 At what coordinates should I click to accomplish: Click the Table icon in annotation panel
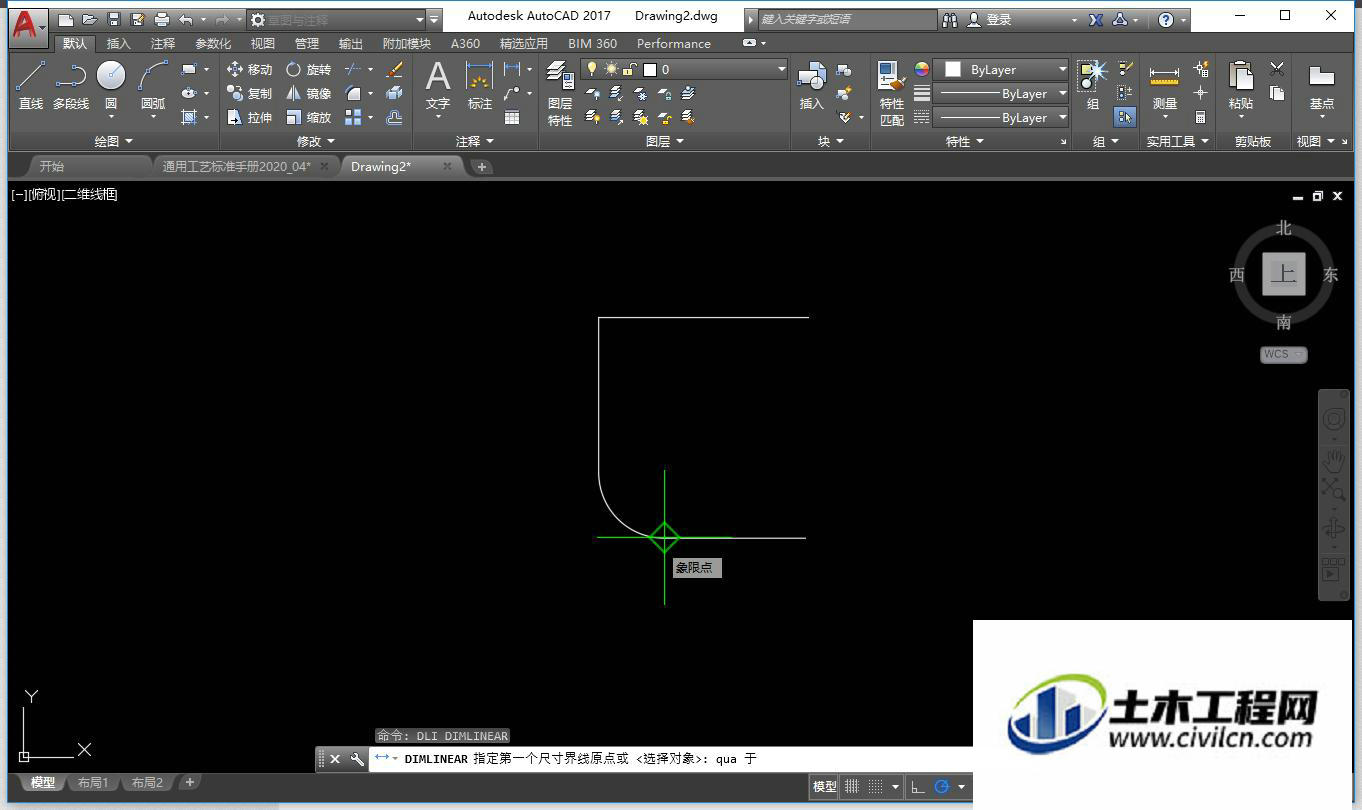tap(512, 117)
